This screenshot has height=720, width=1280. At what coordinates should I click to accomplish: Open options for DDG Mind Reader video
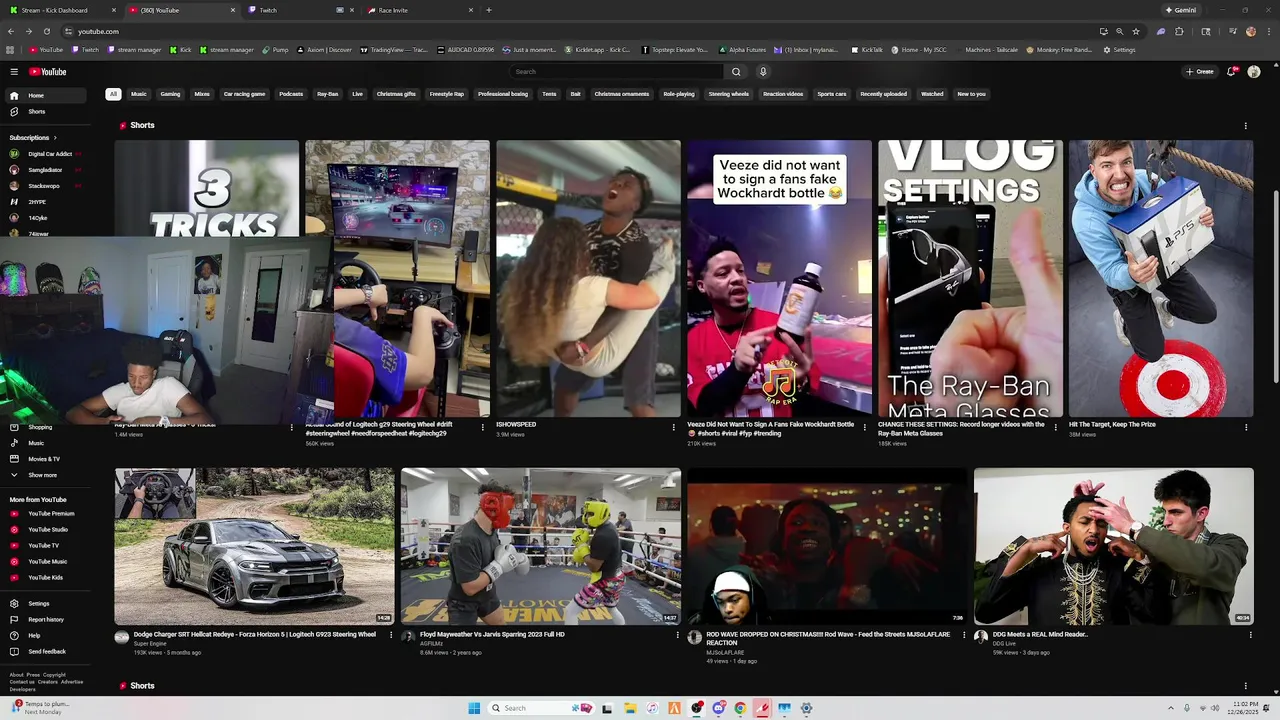1251,635
